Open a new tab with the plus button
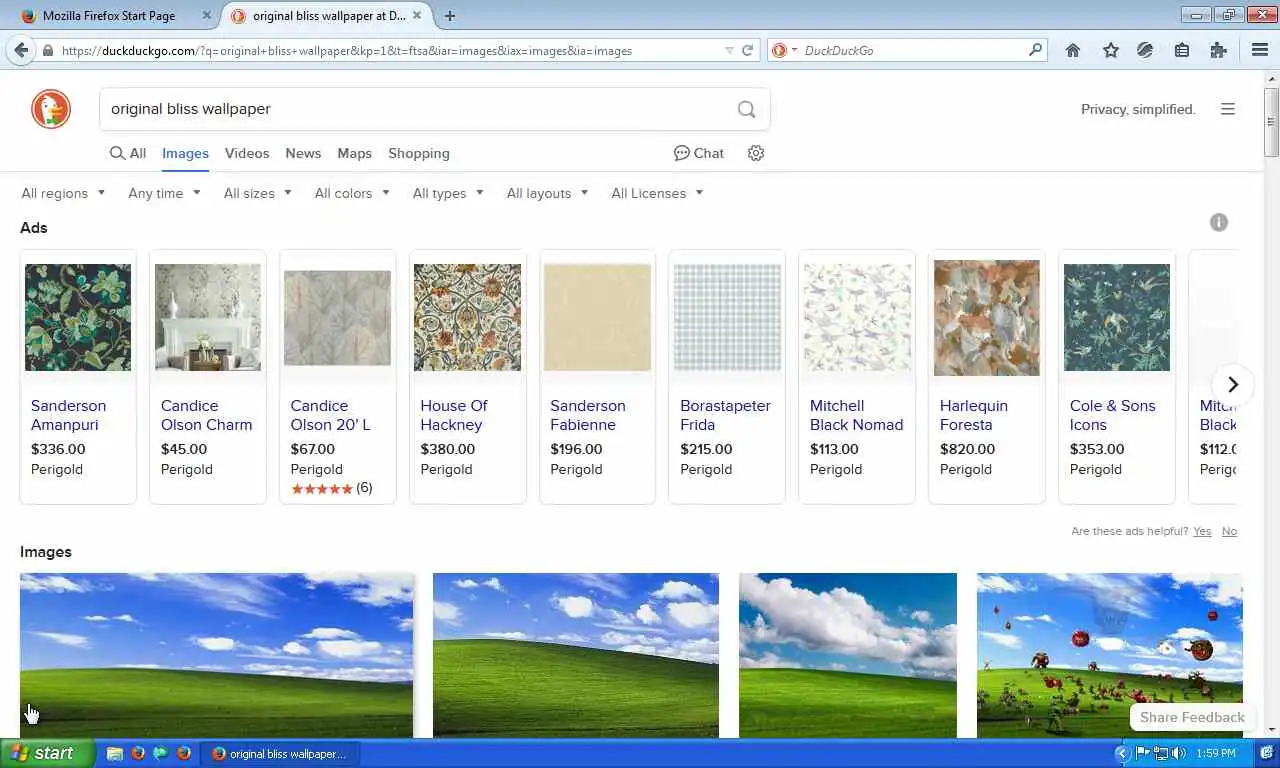 450,16
